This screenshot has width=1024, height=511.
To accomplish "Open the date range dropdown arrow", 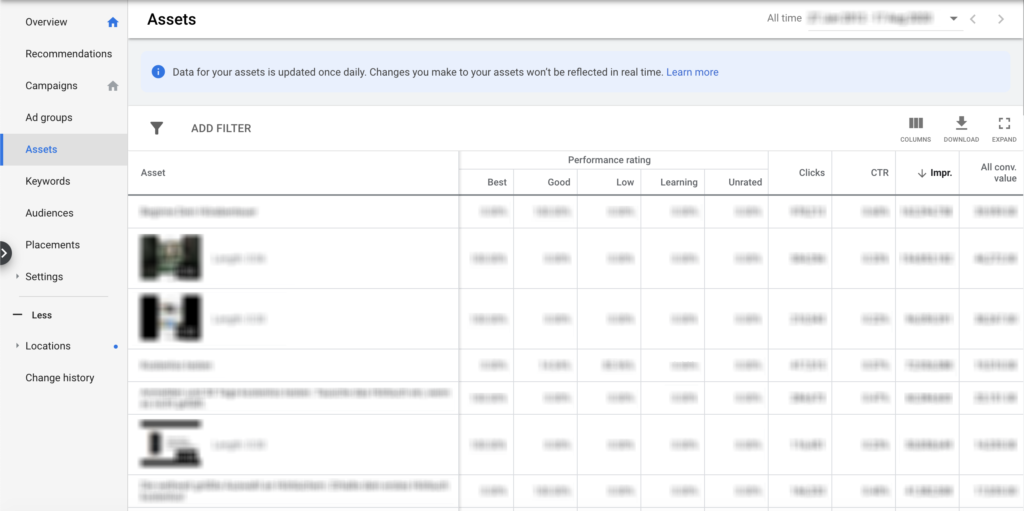I will 953,19.
